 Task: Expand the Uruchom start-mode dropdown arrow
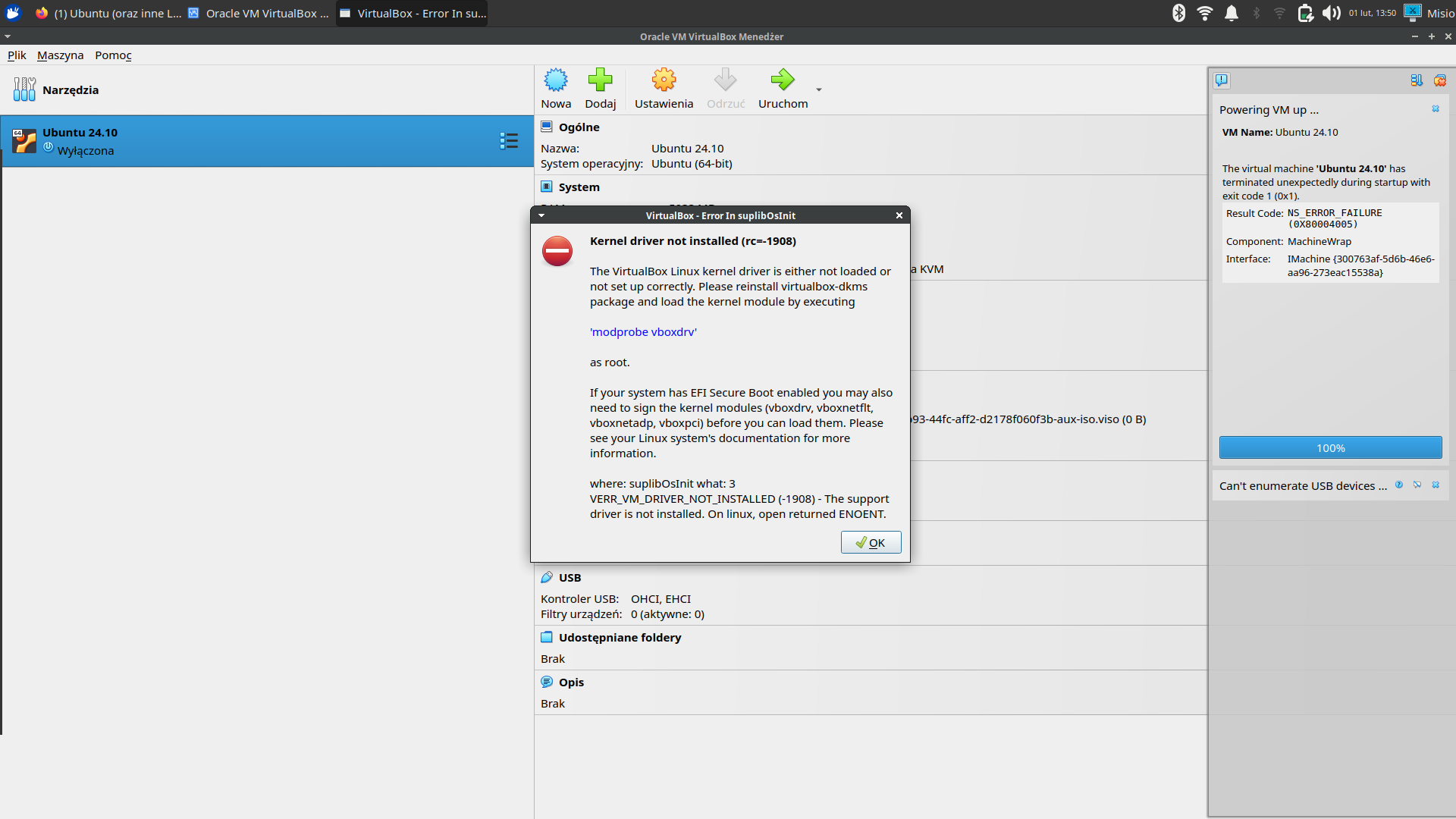[x=819, y=89]
